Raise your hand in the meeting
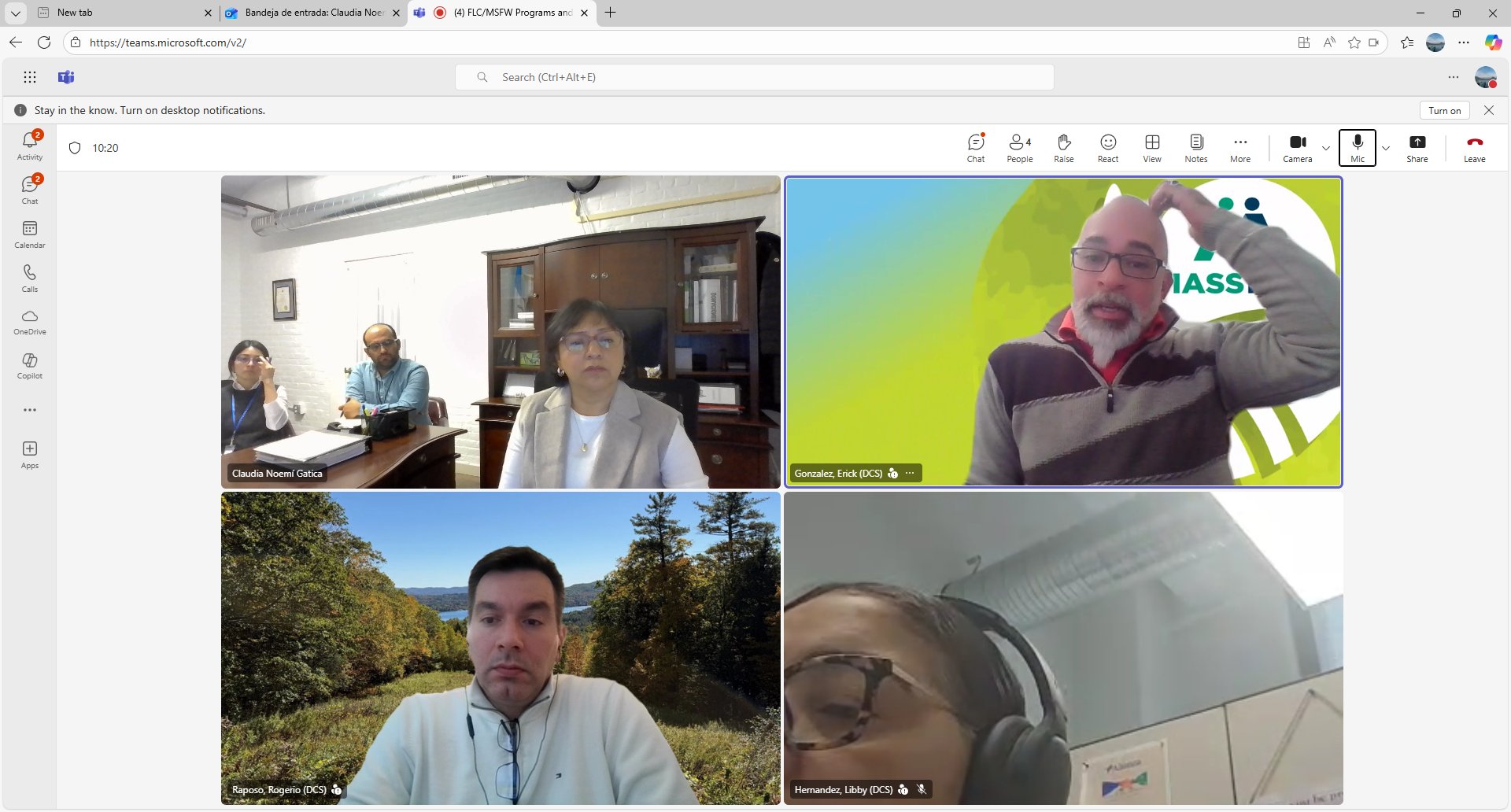The height and width of the screenshot is (812, 1511). click(x=1063, y=147)
